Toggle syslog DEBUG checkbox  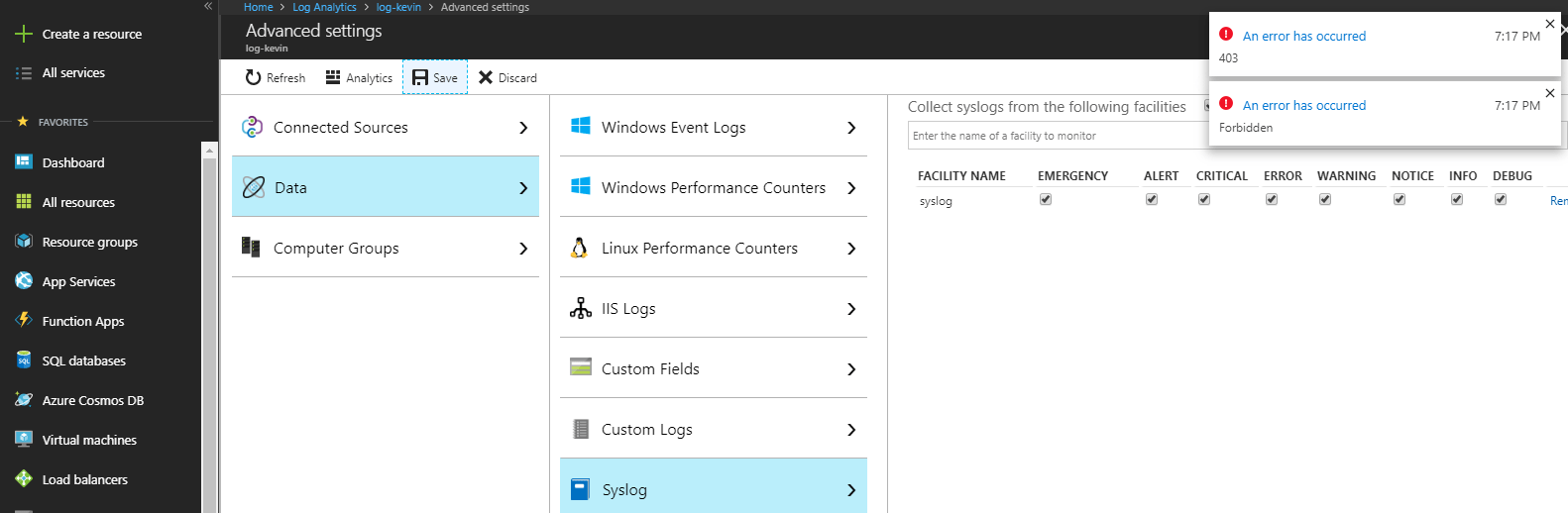1501,200
